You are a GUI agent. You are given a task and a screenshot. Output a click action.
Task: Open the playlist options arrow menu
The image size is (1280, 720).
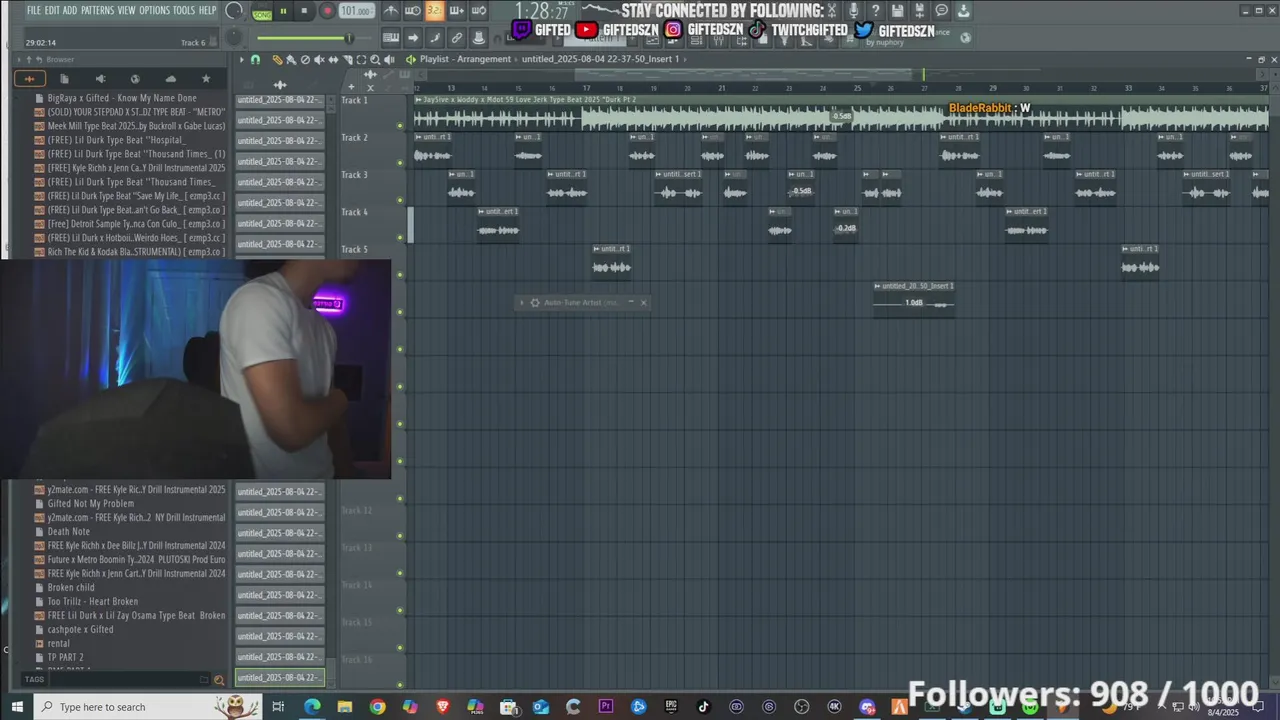[241, 59]
